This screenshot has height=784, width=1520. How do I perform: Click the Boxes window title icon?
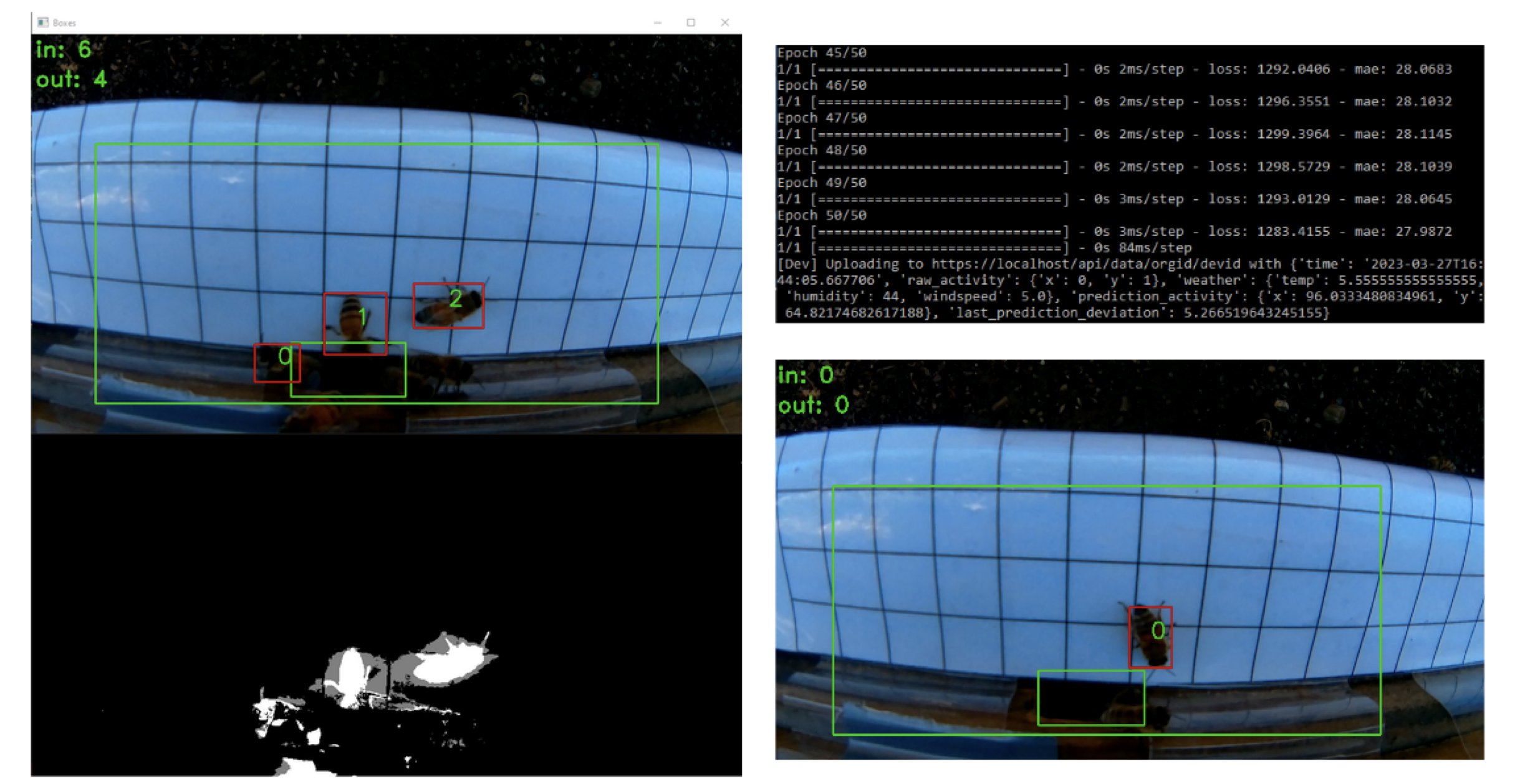click(42, 22)
